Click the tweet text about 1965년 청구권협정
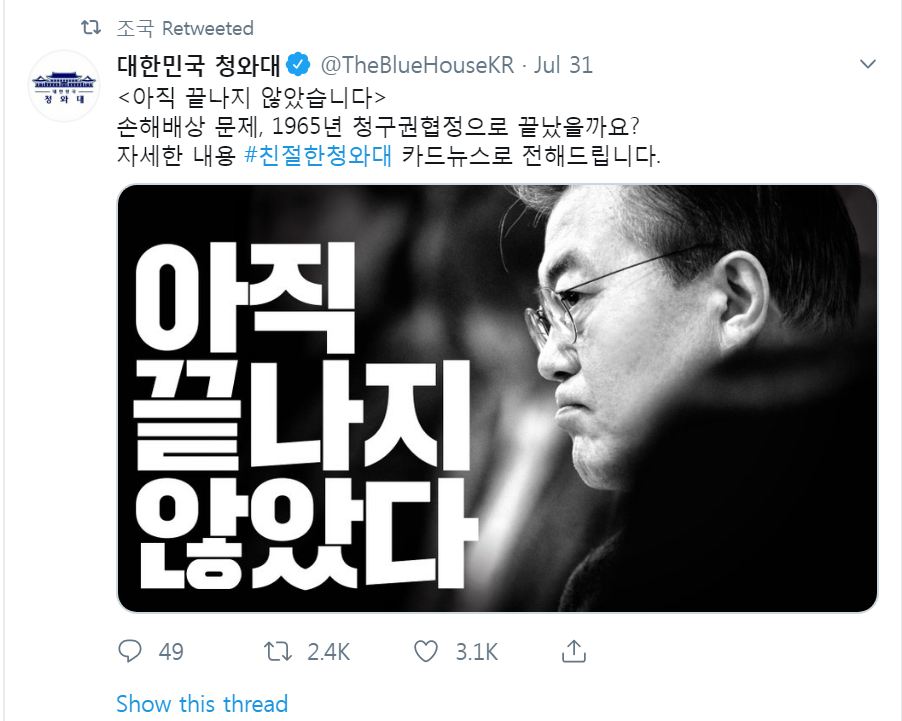 379,126
